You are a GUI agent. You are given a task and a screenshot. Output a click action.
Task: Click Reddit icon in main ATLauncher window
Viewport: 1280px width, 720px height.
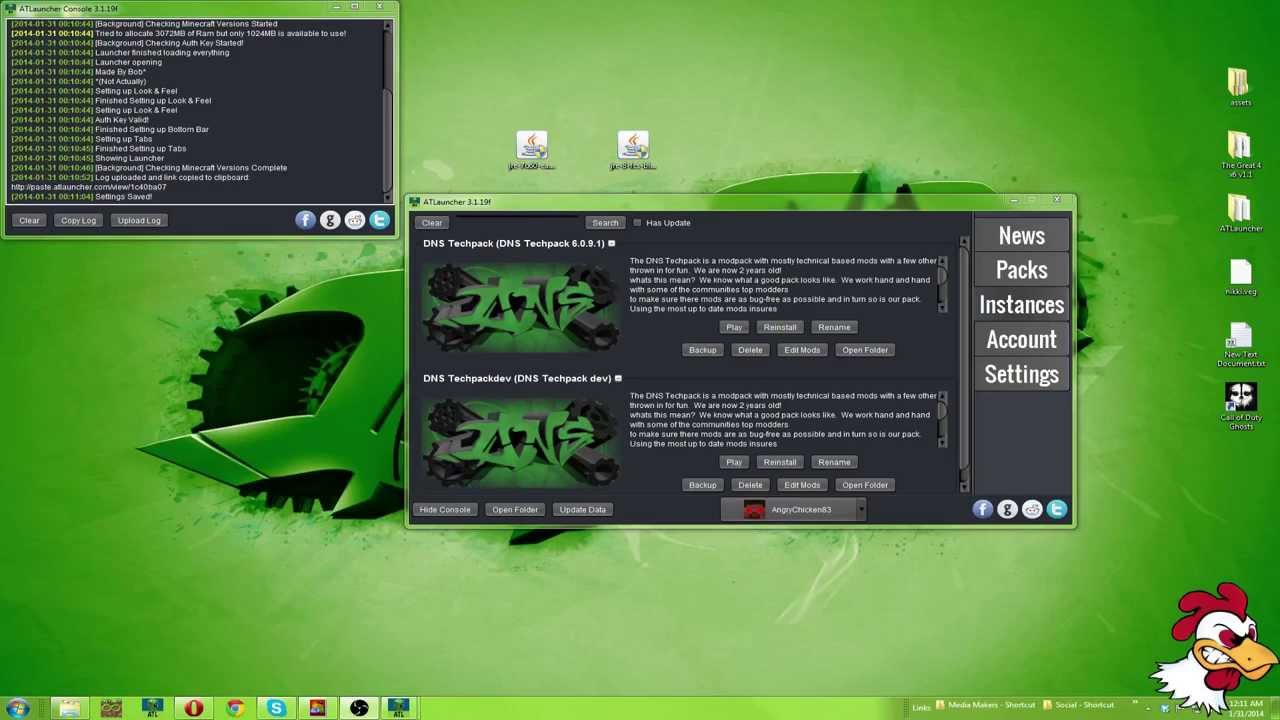pyautogui.click(x=1032, y=510)
